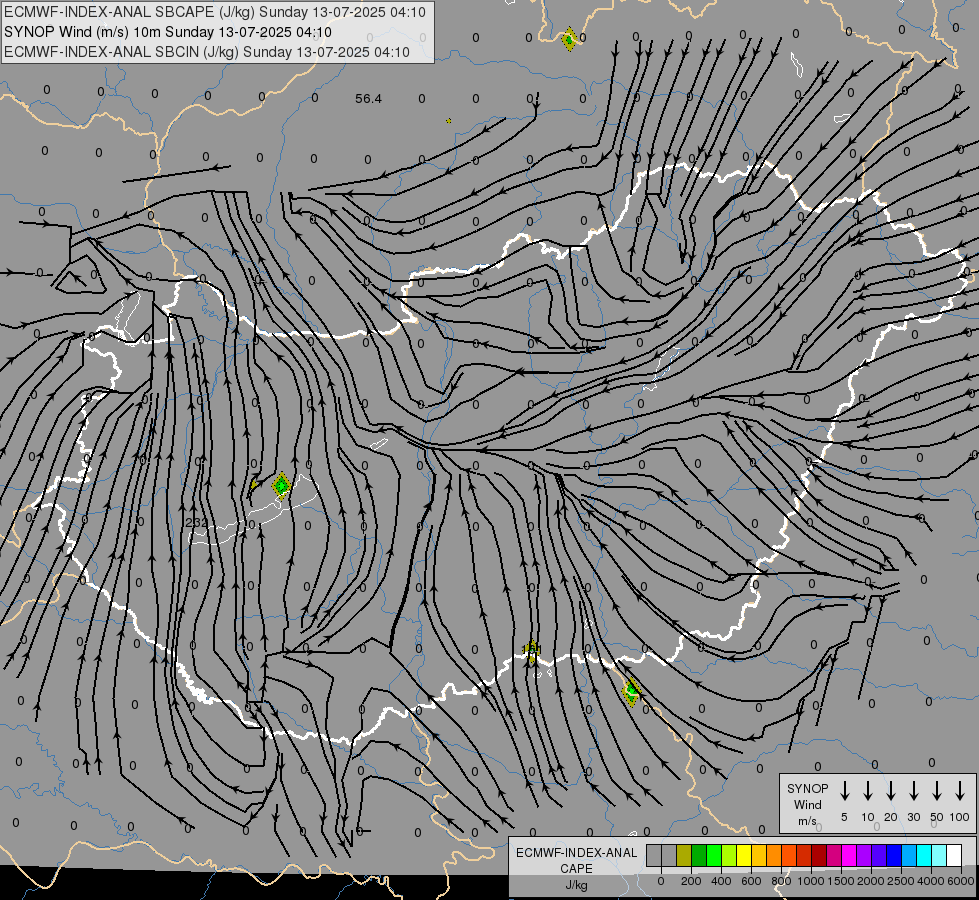This screenshot has width=979, height=900.
Task: Click the 200 label under the CAPE colorbar
Action: pos(691,881)
